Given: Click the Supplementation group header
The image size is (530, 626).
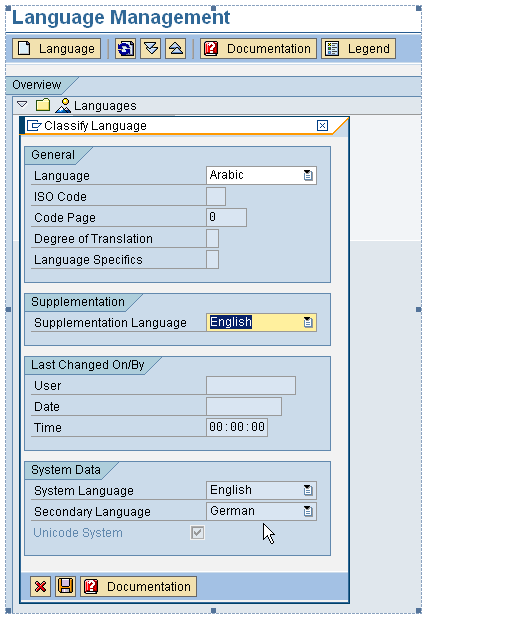Looking at the screenshot, I should (x=78, y=302).
